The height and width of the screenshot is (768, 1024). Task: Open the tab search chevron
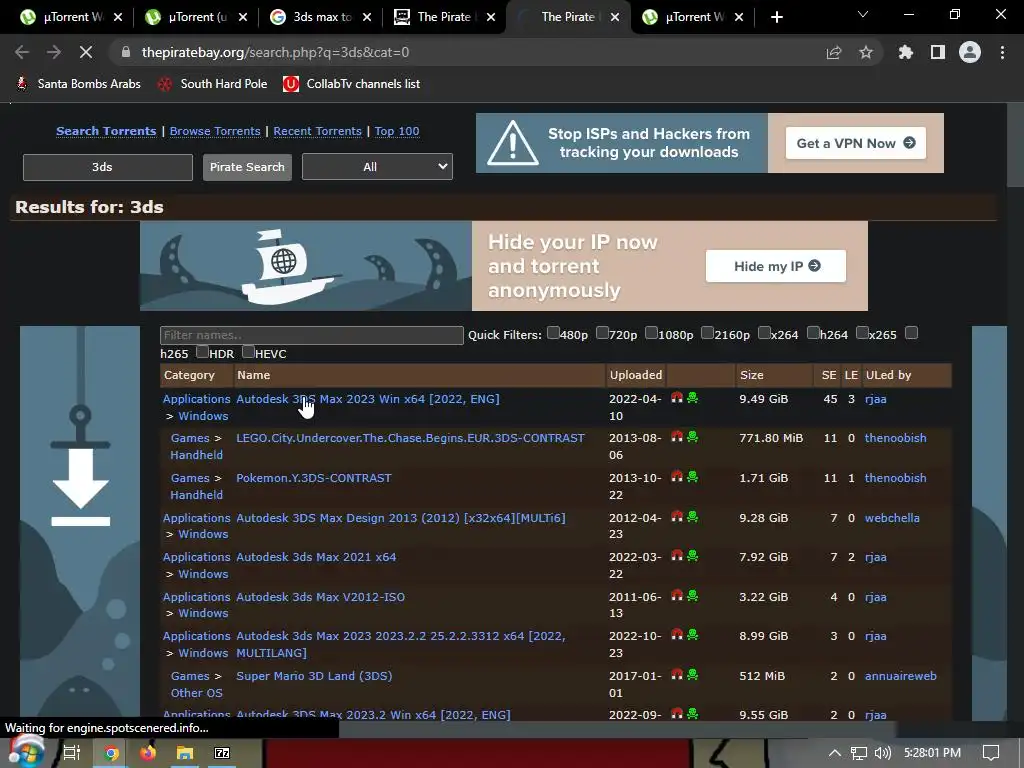(x=863, y=14)
